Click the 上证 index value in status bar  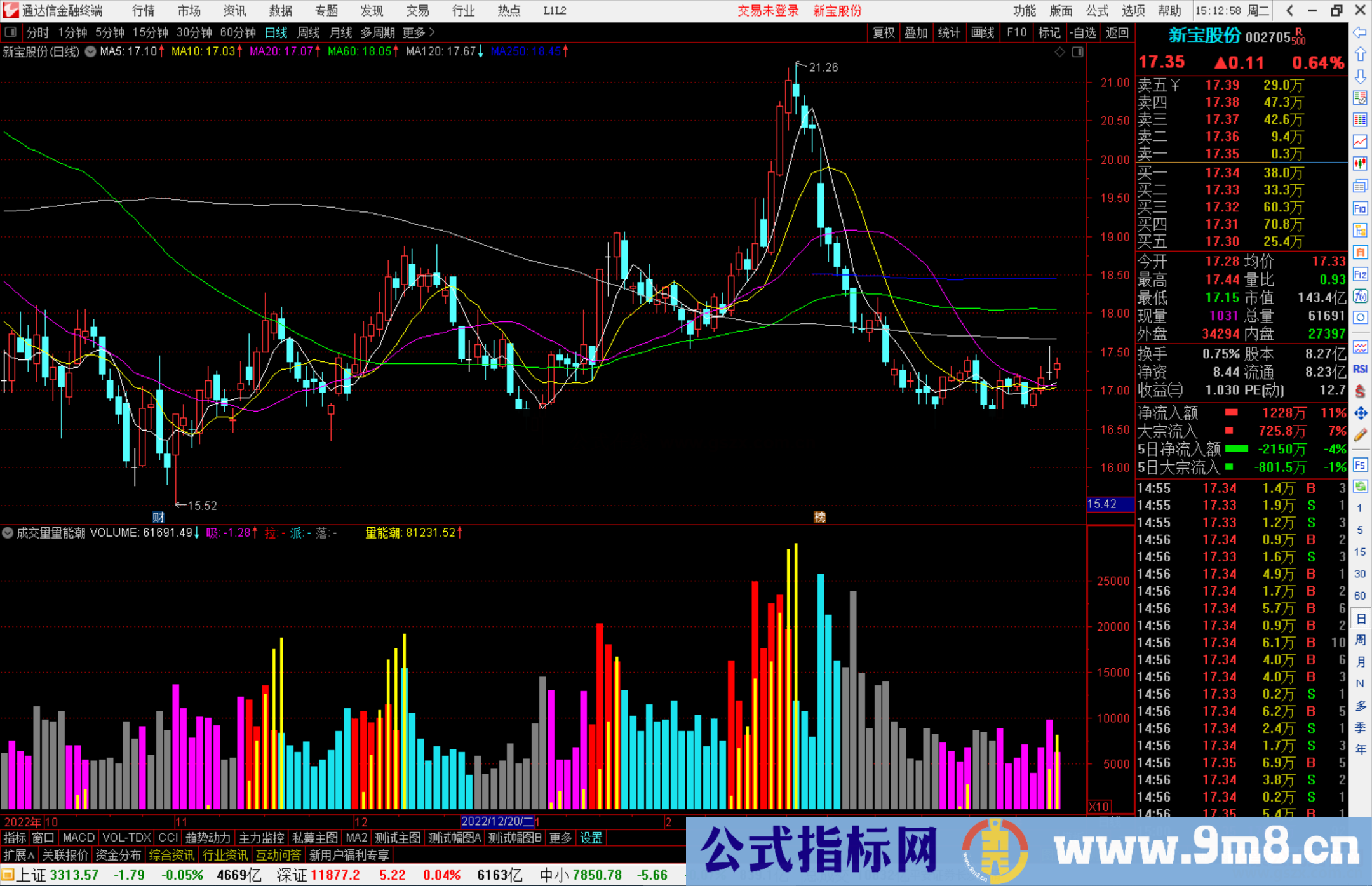tap(74, 875)
